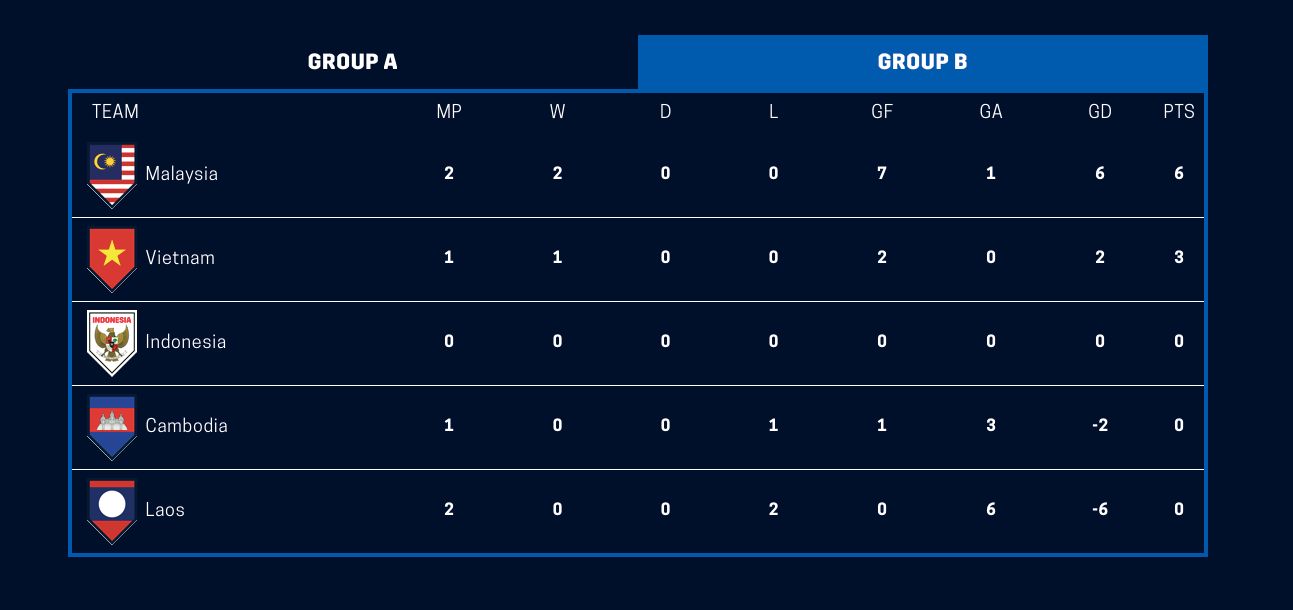Click the Cambodia flag badge
This screenshot has width=1293, height=610.
point(112,427)
